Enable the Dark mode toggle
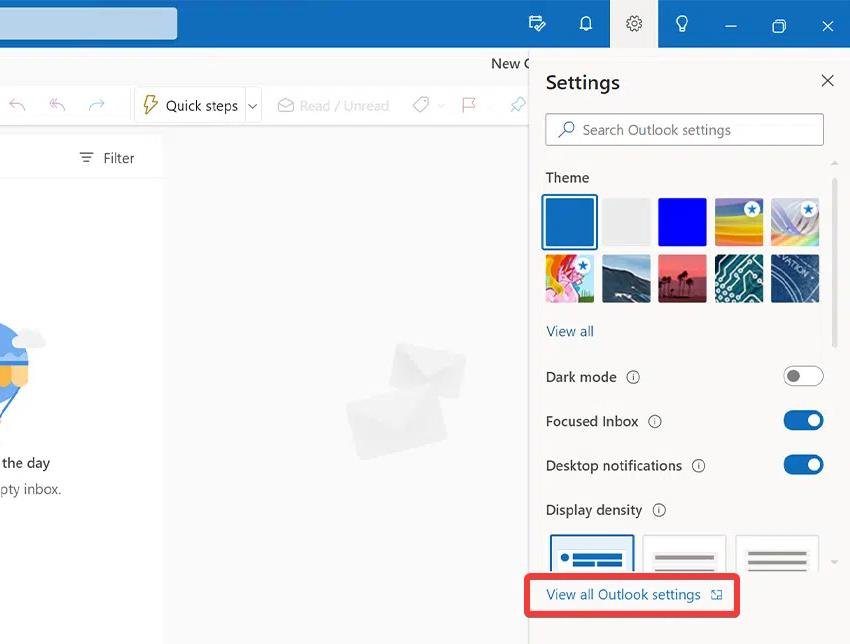The width and height of the screenshot is (850, 644). (x=803, y=377)
